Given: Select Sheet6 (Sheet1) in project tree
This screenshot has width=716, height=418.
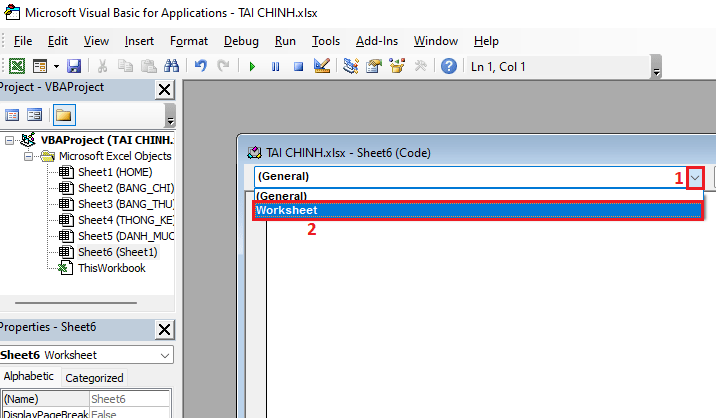Looking at the screenshot, I should 117,252.
